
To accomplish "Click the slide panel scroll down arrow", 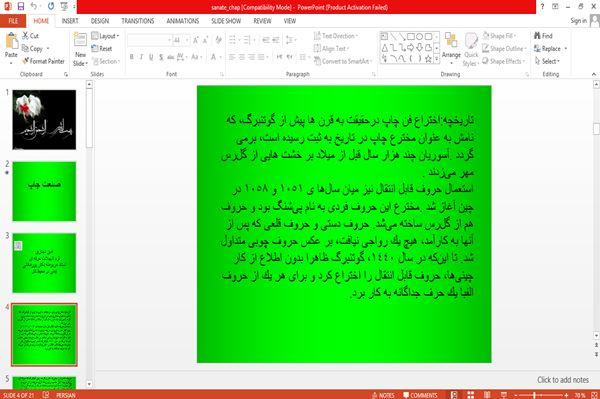I will 89,384.
